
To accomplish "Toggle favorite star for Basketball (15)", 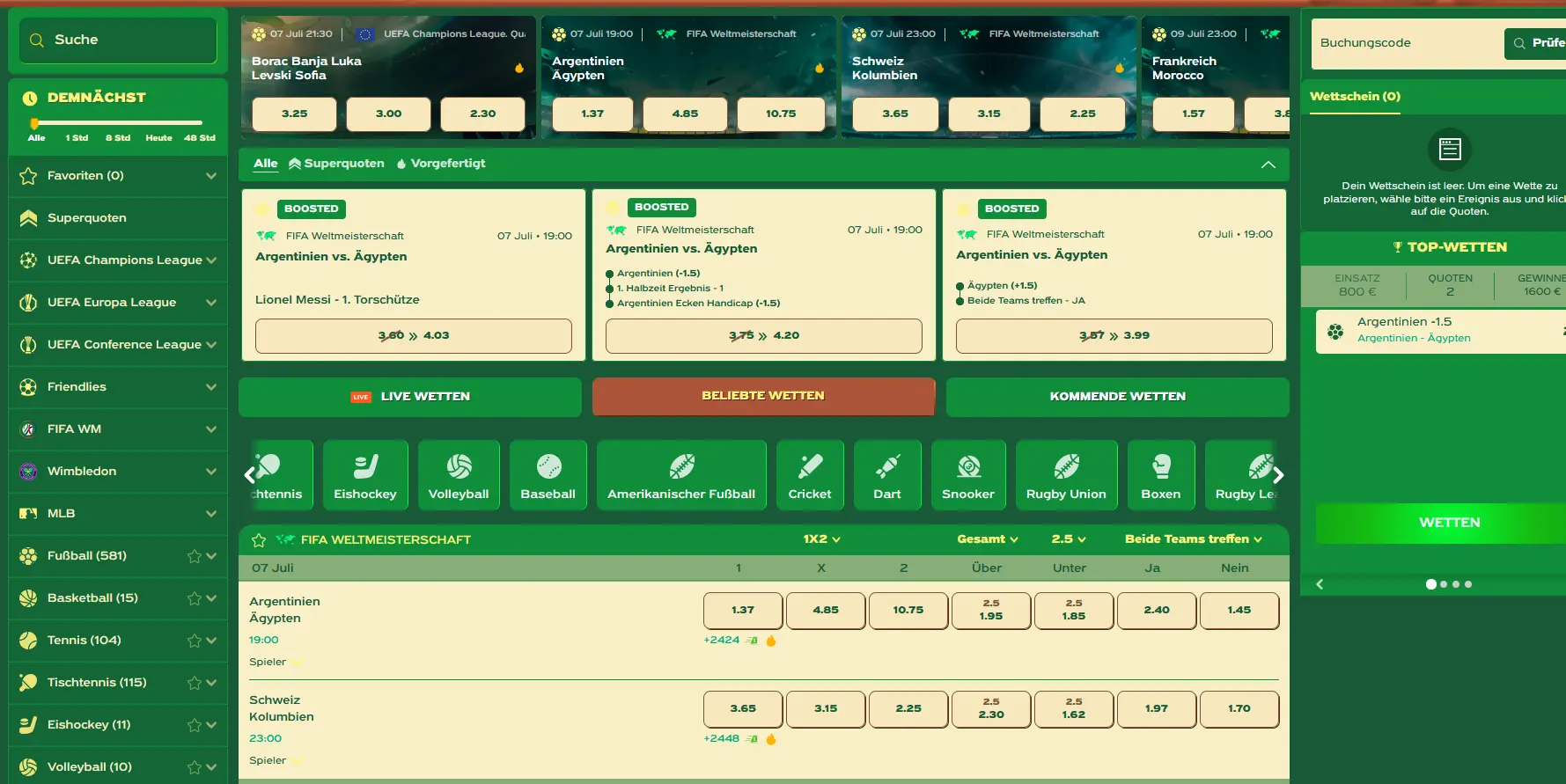I will point(195,598).
